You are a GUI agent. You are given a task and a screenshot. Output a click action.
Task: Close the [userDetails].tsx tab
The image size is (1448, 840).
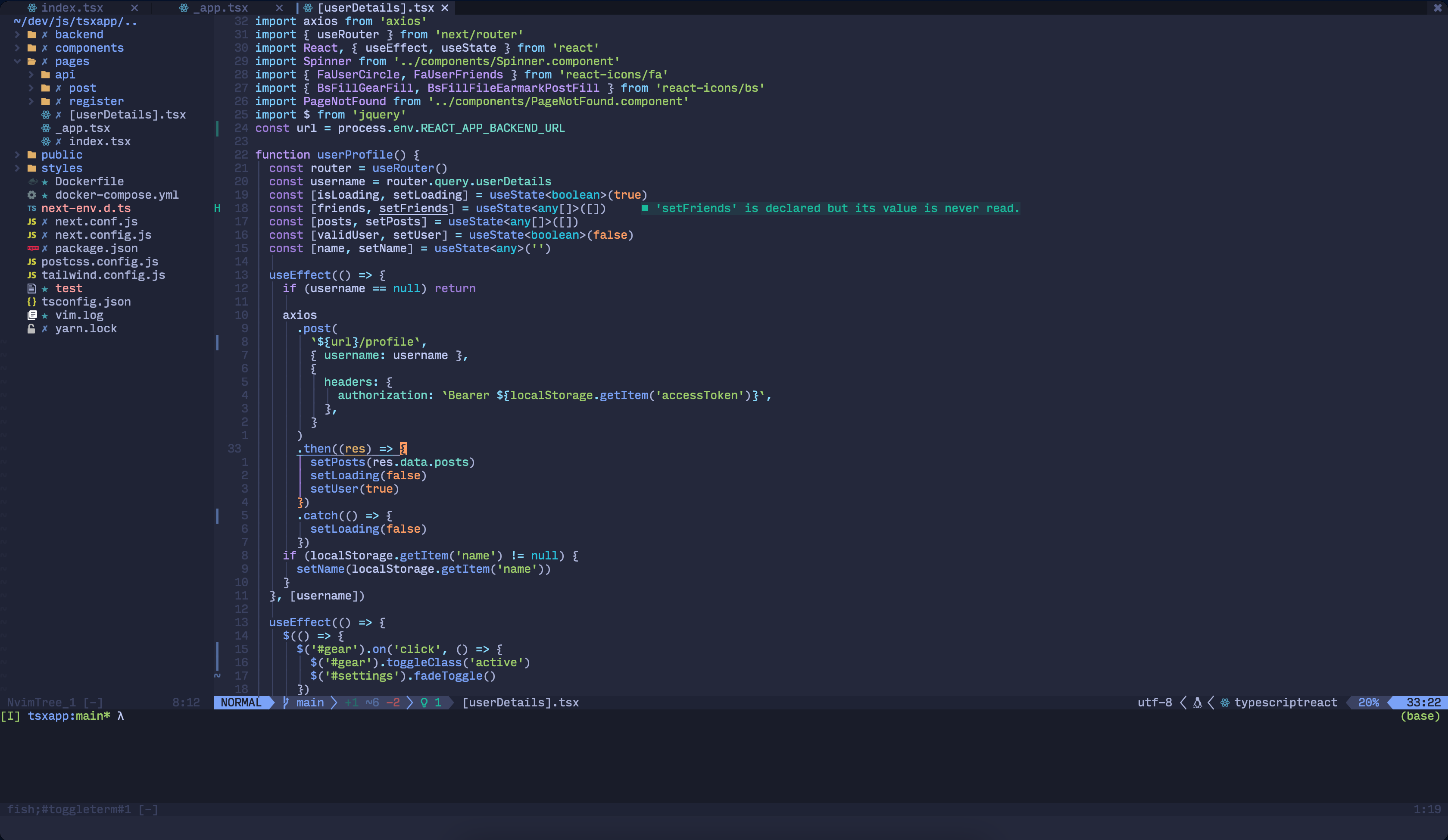tap(445, 7)
